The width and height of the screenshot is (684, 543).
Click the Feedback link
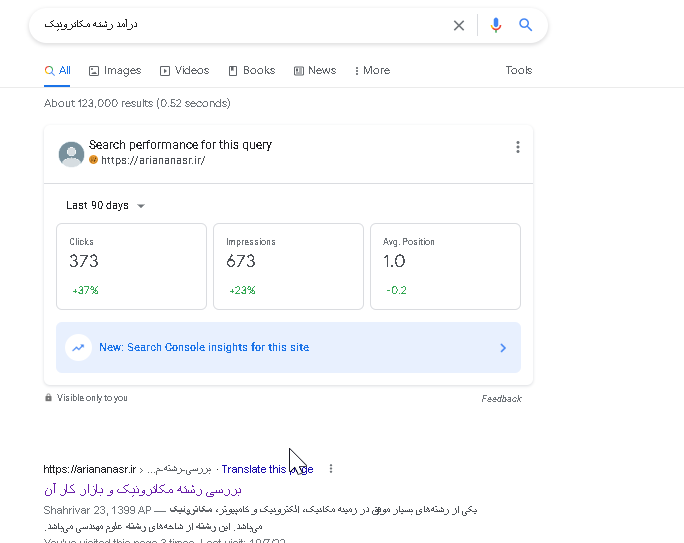coord(501,399)
